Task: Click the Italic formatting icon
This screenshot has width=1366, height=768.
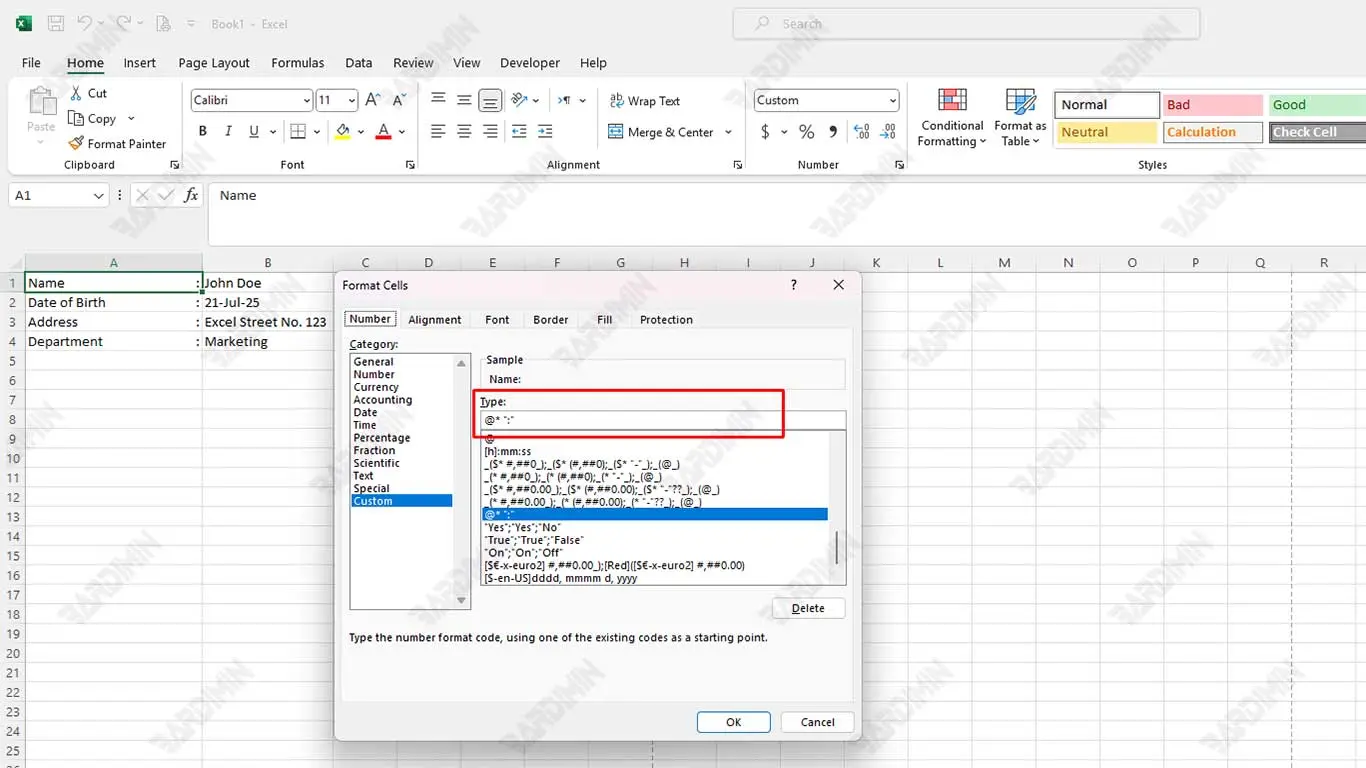Action: click(x=228, y=132)
